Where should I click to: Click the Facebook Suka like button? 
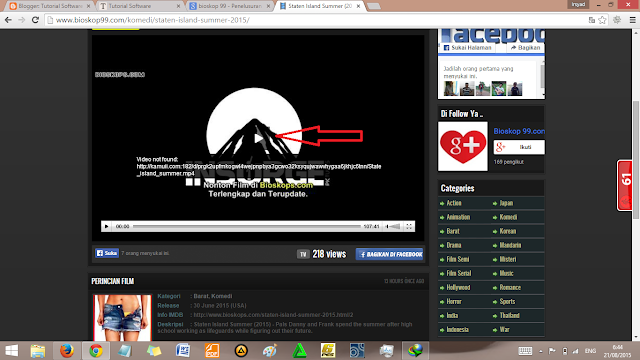(107, 253)
